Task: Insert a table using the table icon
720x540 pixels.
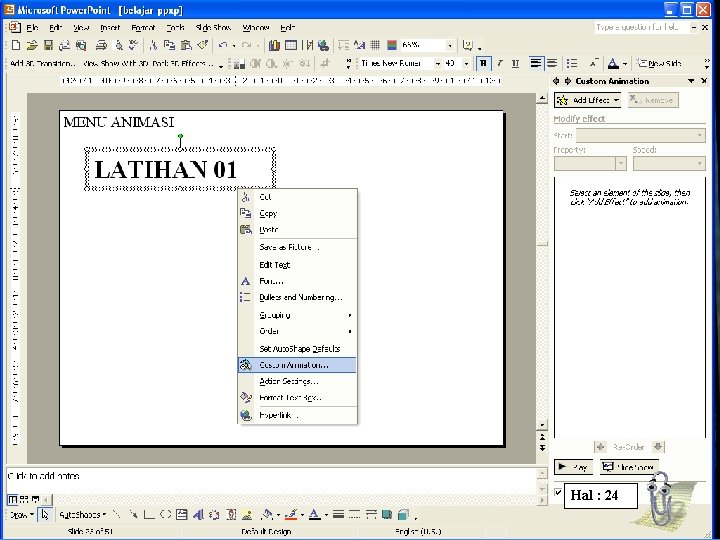Action: tap(291, 45)
